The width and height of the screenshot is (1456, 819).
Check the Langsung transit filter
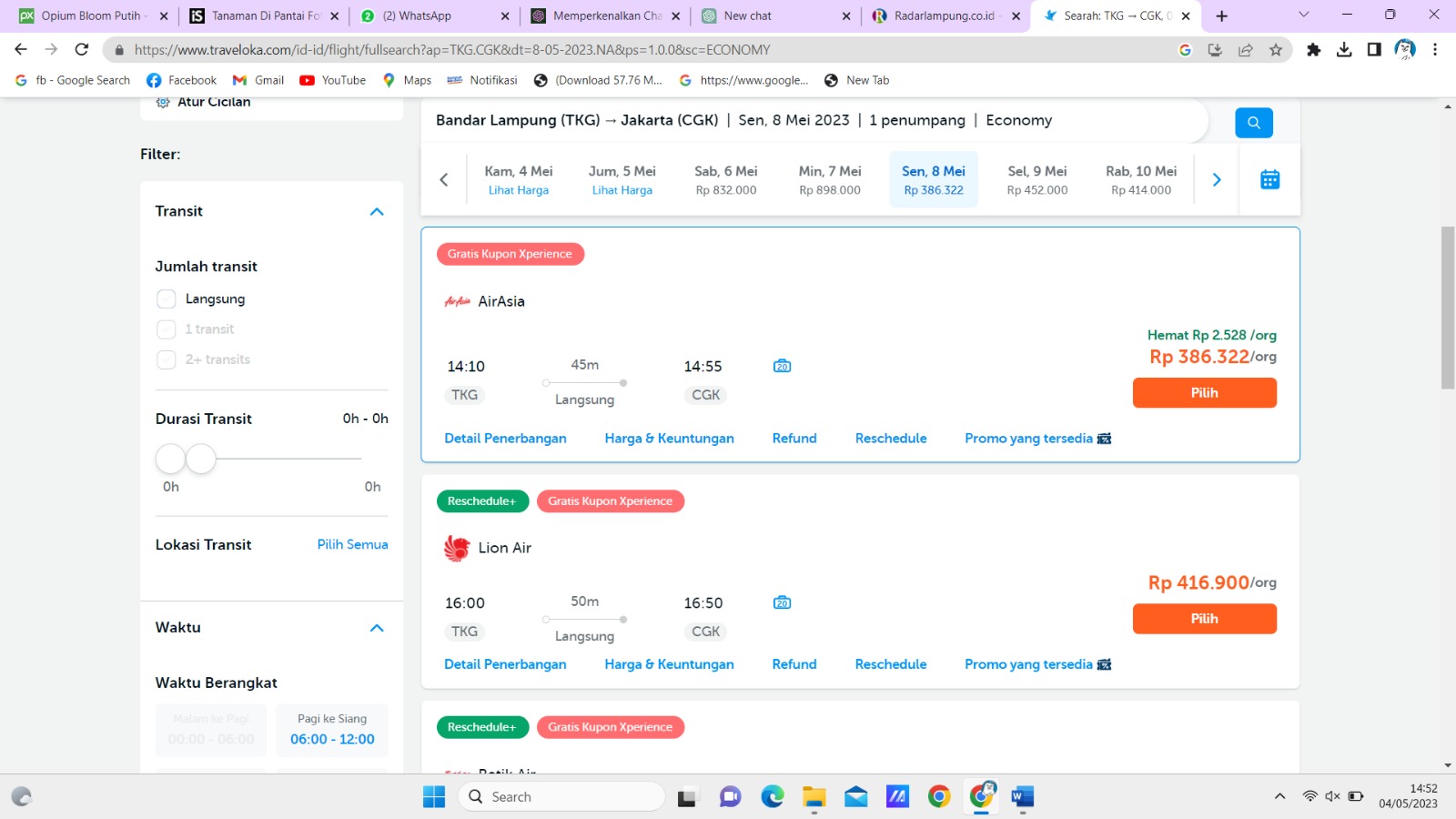166,299
